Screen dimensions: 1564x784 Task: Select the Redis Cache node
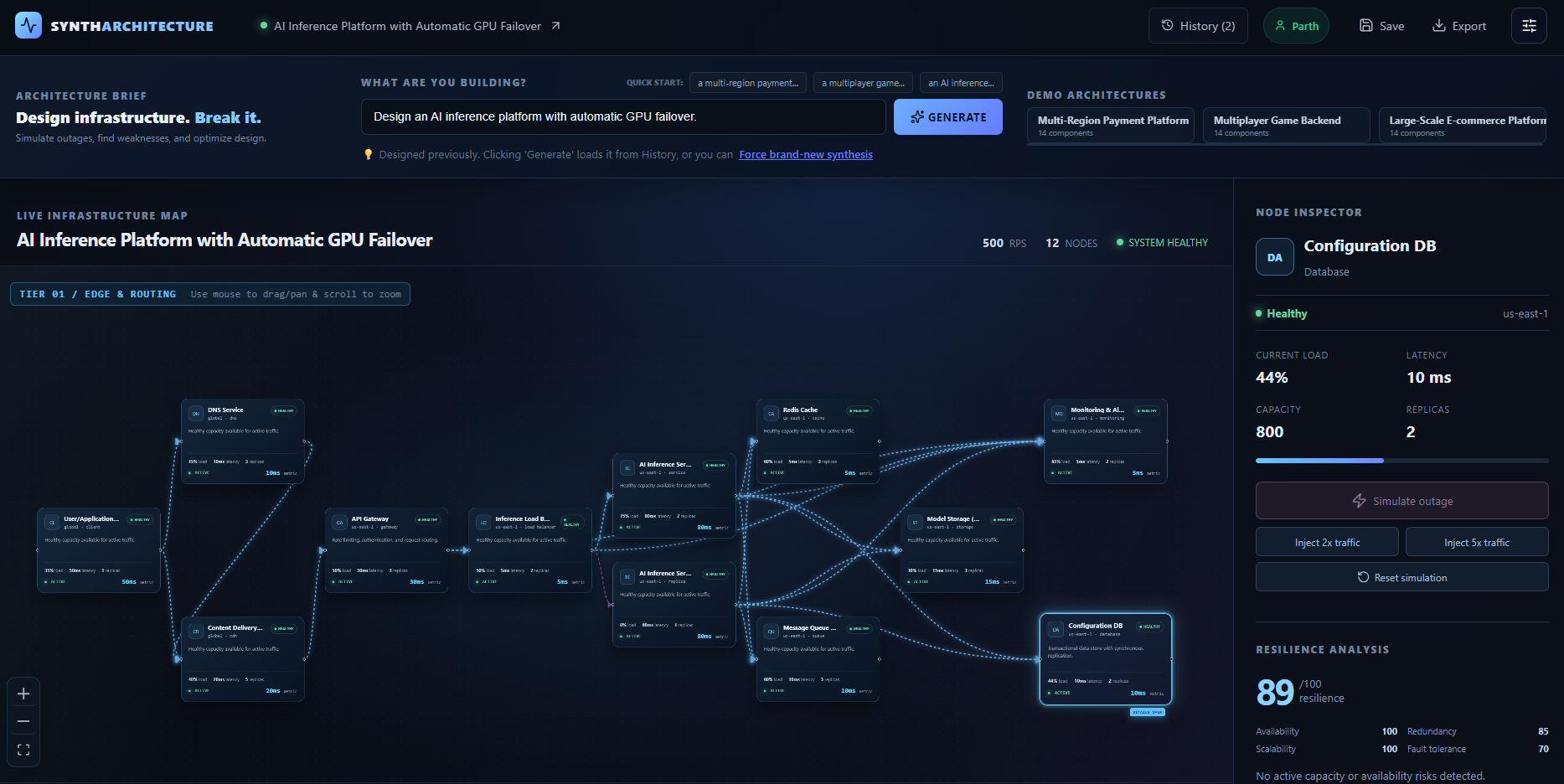tap(818, 441)
